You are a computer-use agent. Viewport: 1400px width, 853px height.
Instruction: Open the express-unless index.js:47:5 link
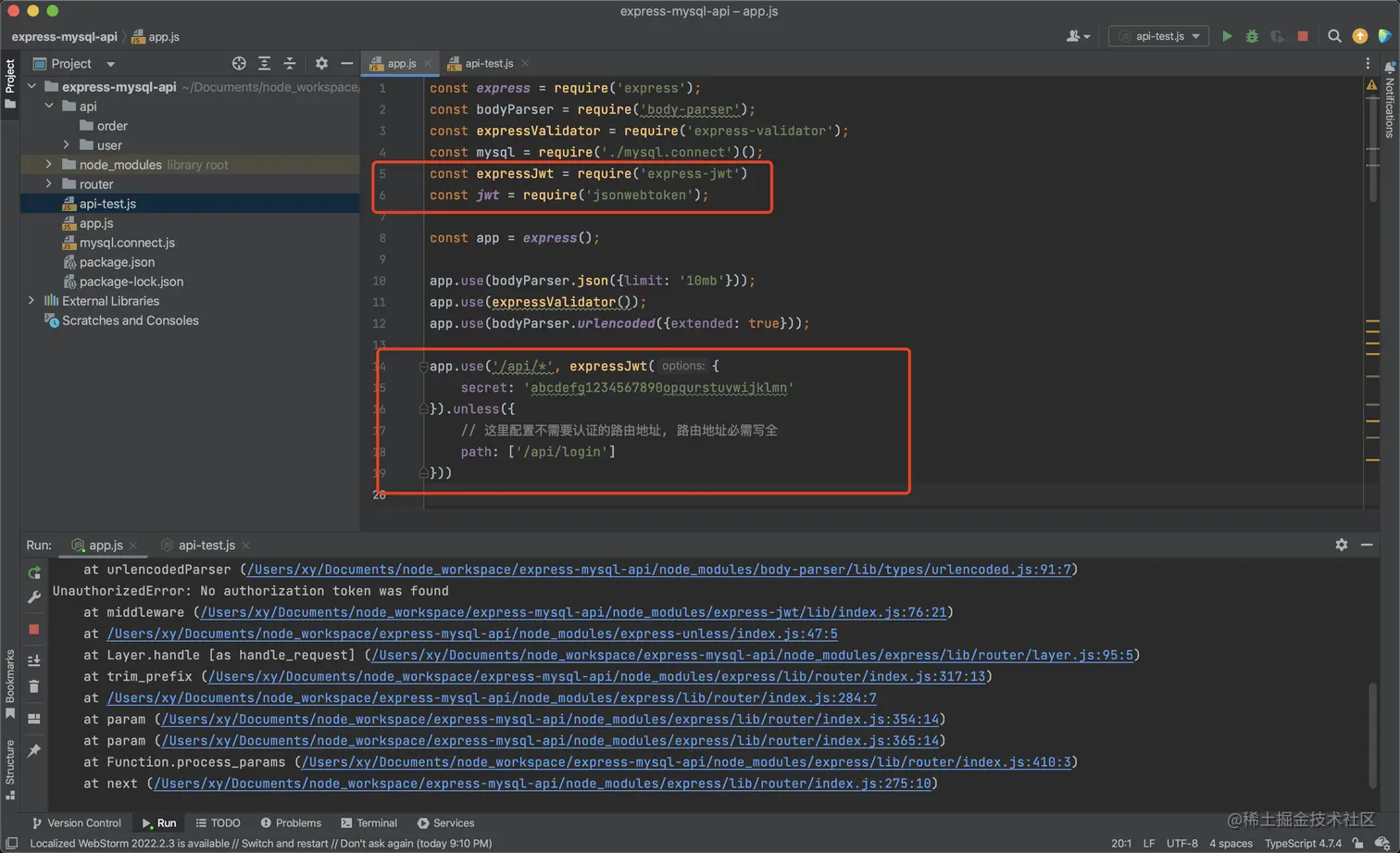(472, 633)
